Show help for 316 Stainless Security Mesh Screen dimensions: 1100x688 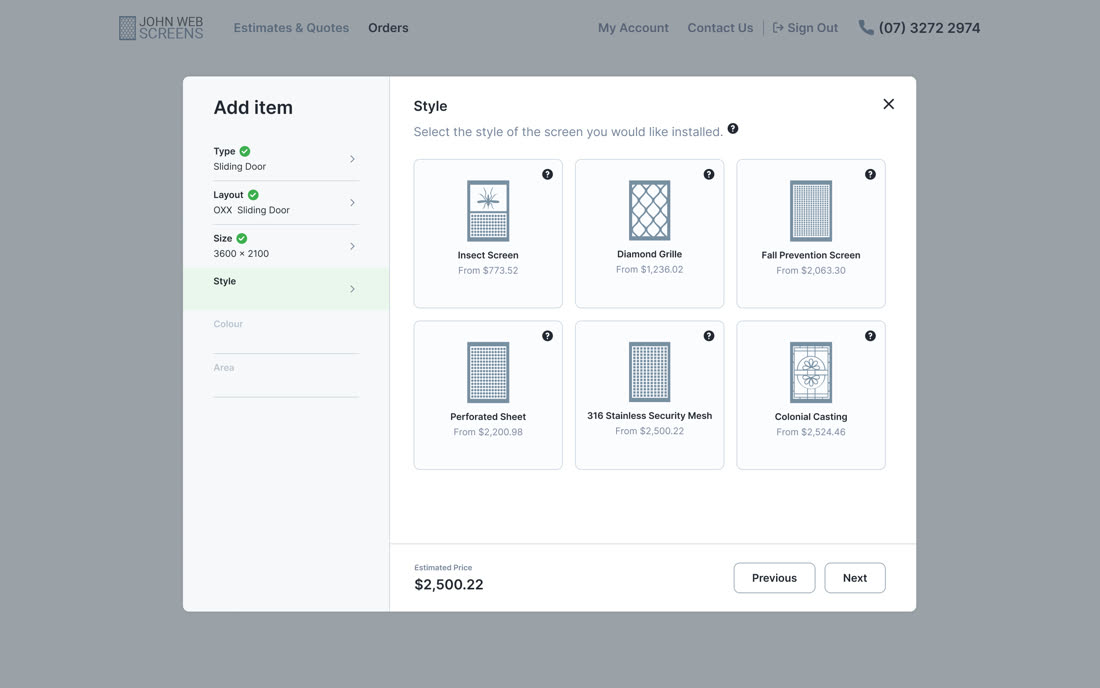pyautogui.click(x=709, y=336)
